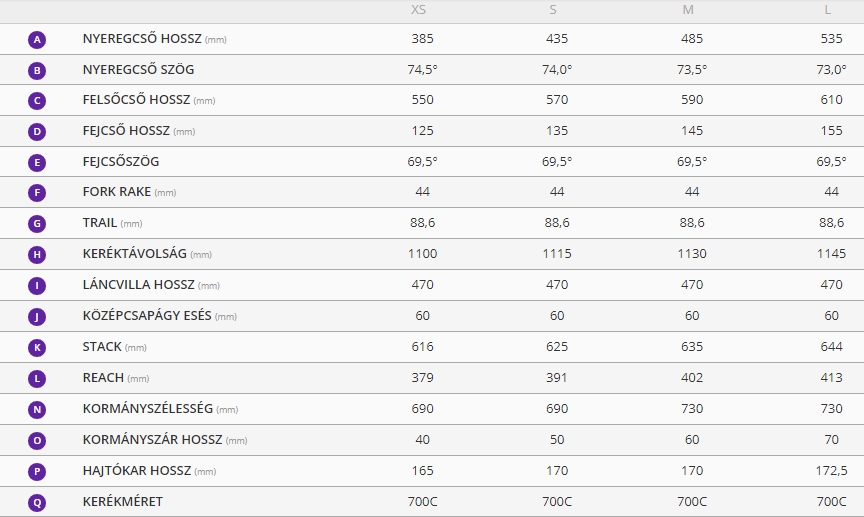This screenshot has height=517, width=864.
Task: Select the purple H circle icon
Action: point(37,255)
